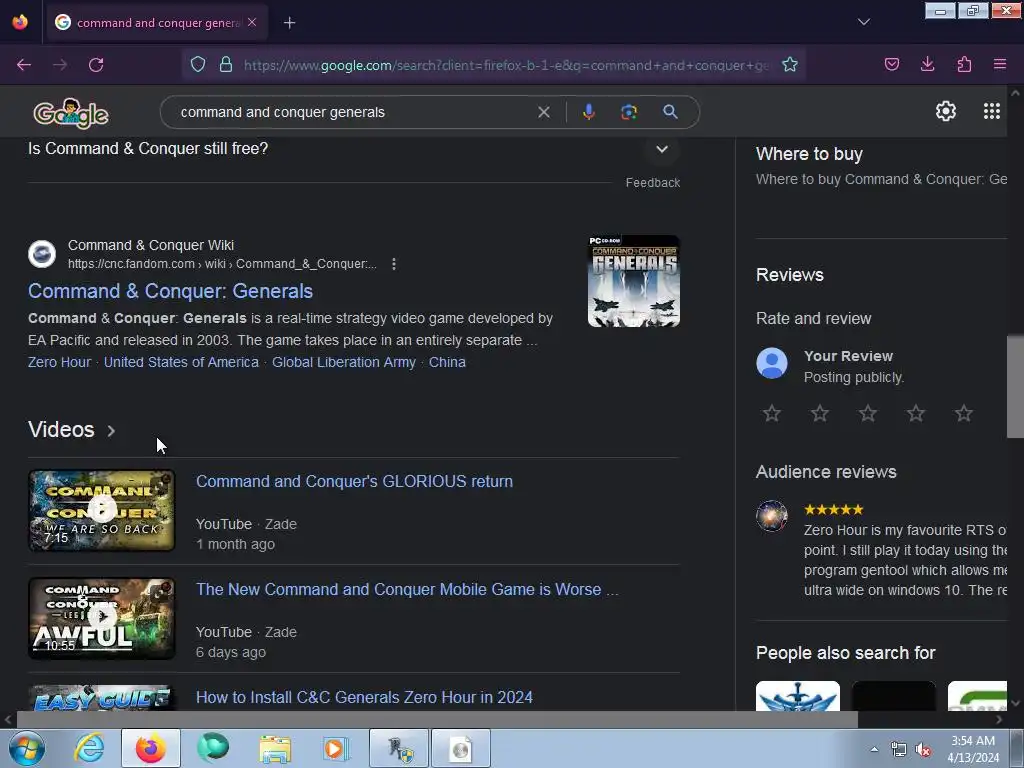The image size is (1024, 768).
Task: Click the horizontal scrollbar thumb
Action: [436, 720]
